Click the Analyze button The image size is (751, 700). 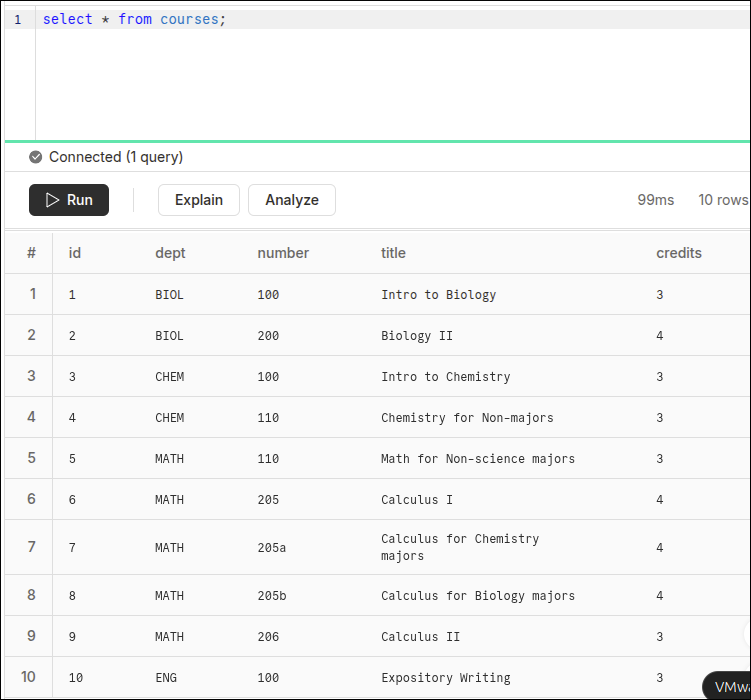(x=292, y=200)
